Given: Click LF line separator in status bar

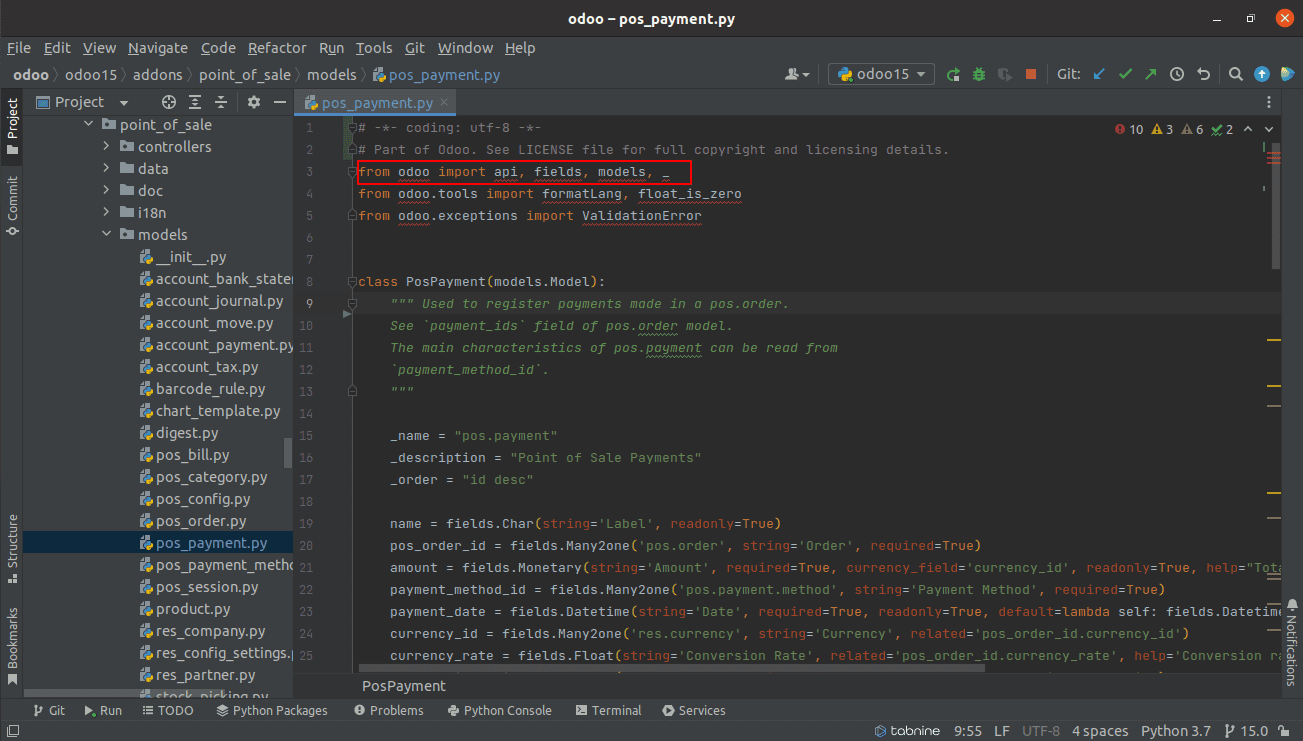Looking at the screenshot, I should (x=1002, y=731).
